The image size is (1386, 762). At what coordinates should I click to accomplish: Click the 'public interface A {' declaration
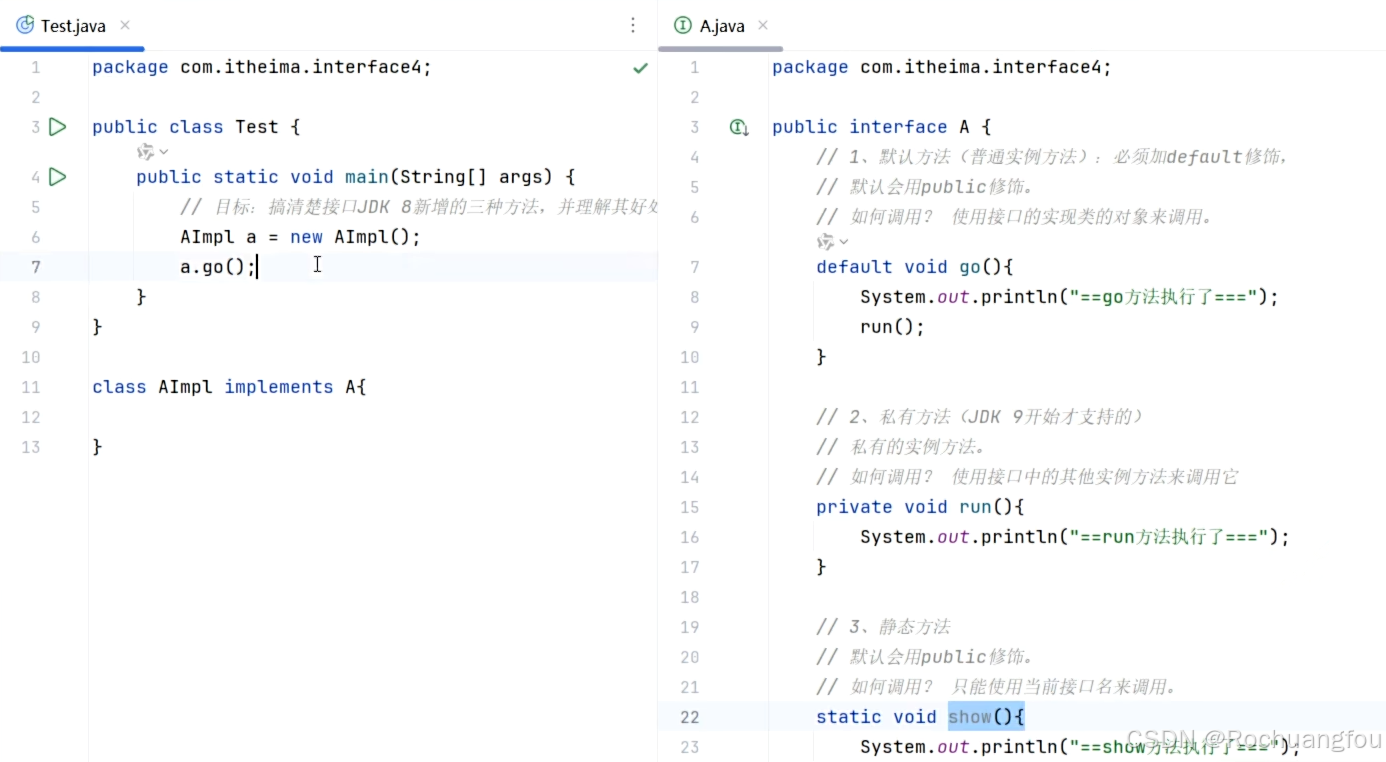pos(881,127)
